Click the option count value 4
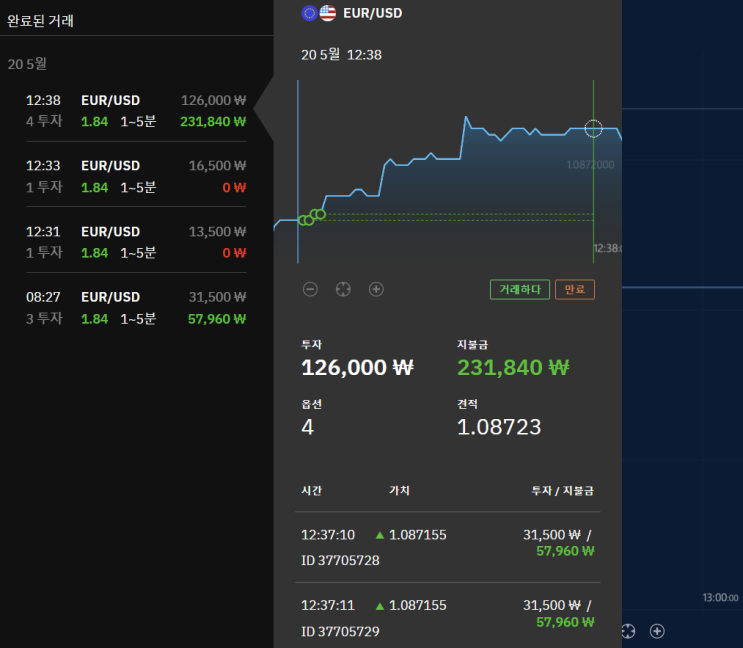This screenshot has height=648, width=743. (x=308, y=427)
